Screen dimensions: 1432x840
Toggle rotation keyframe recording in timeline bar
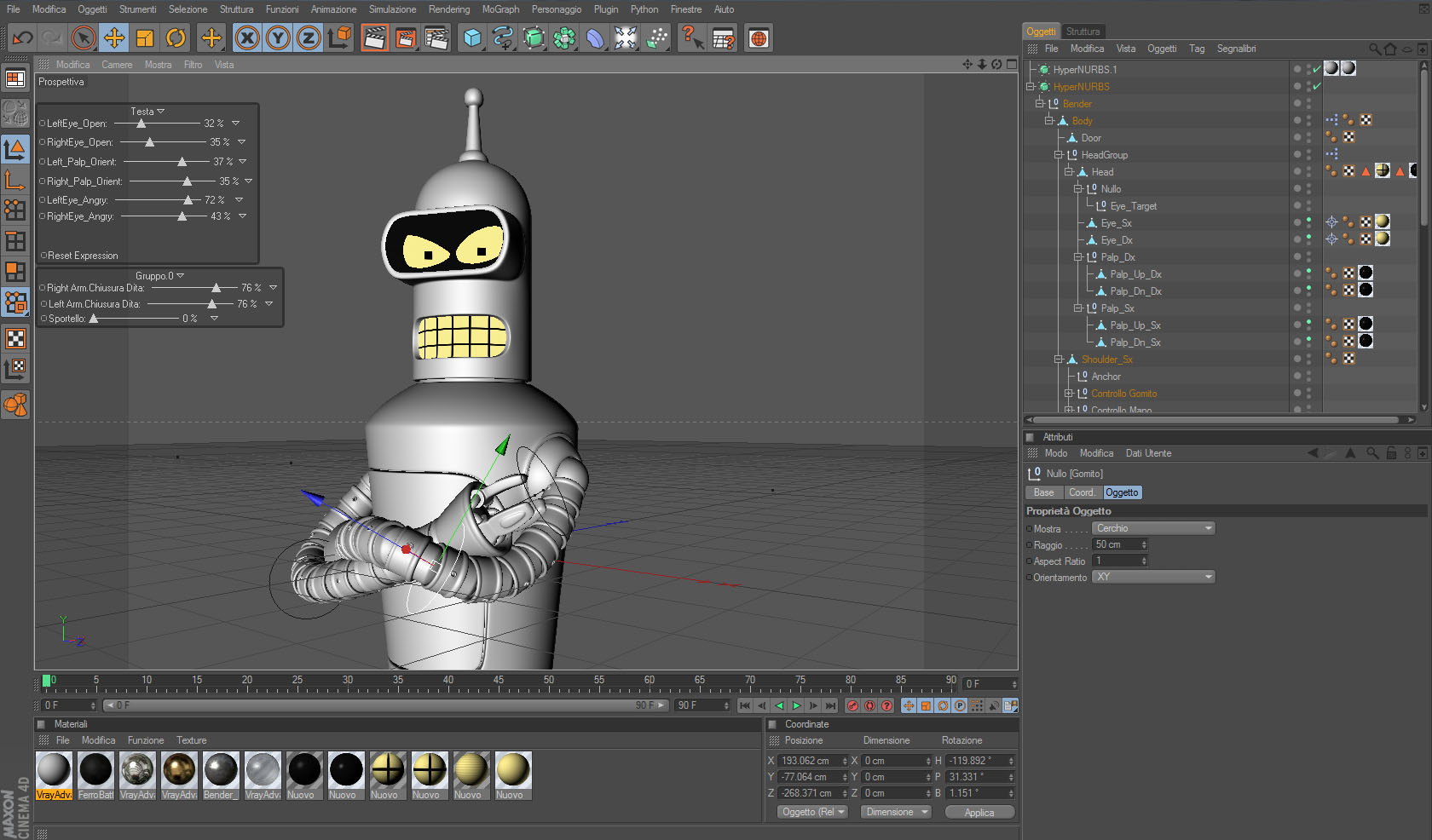[x=943, y=705]
